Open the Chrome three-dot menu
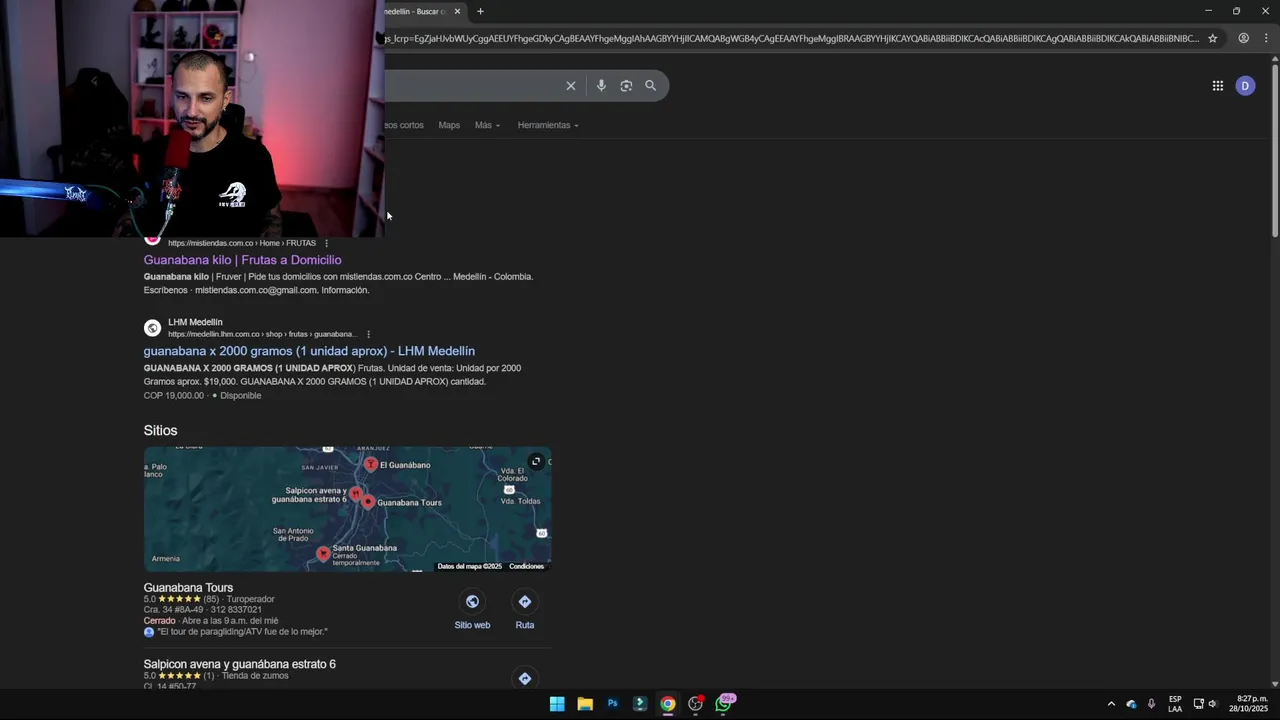Viewport: 1280px width, 720px height. click(1267, 38)
